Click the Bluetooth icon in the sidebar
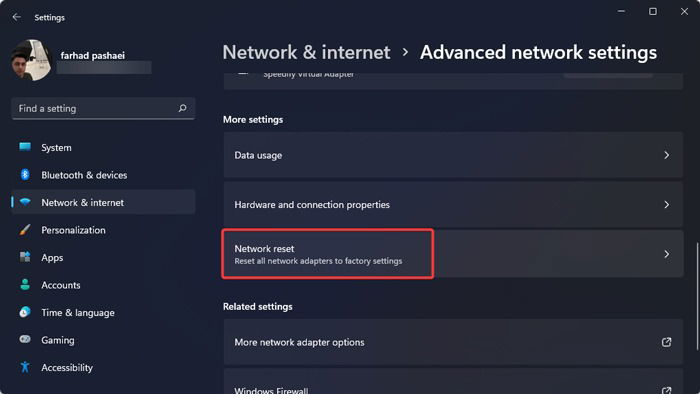 point(25,174)
